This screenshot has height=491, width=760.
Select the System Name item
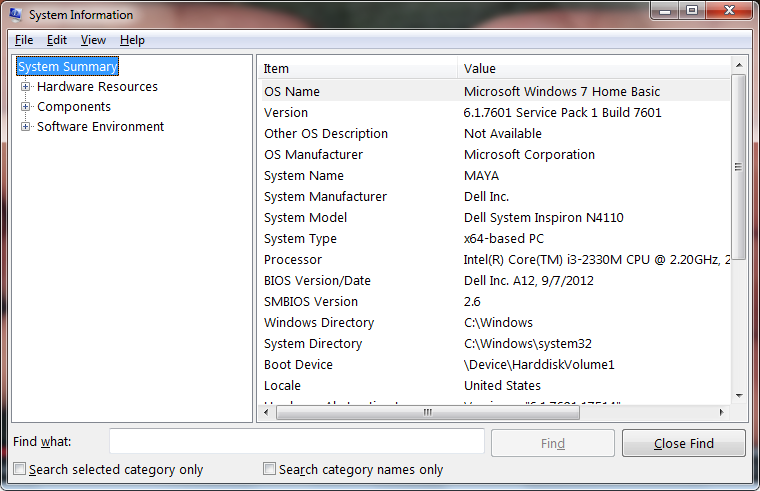coord(303,175)
